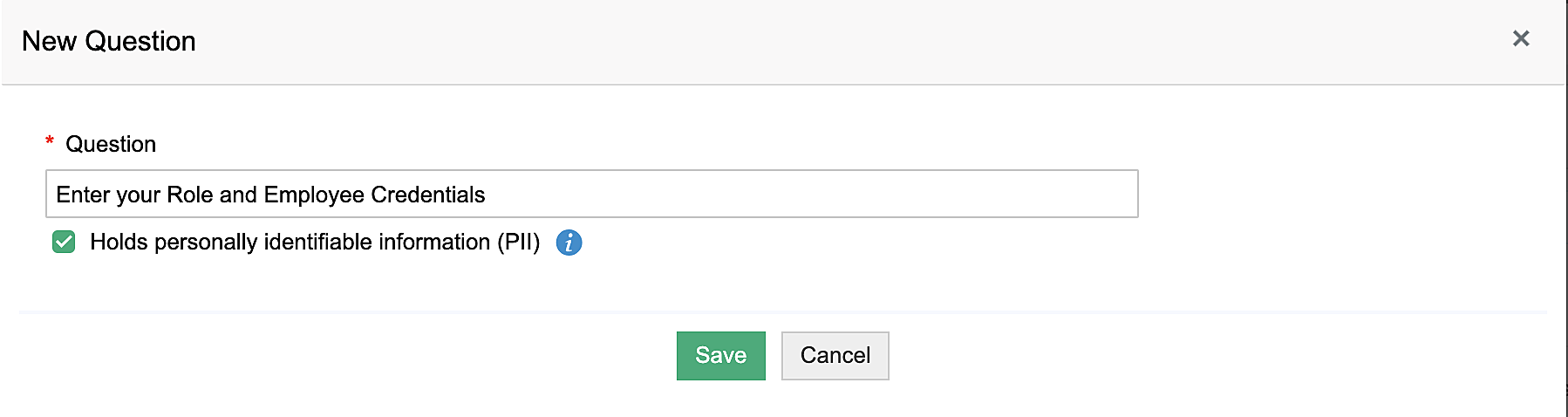
Task: Dismiss the dialog using the X icon
Action: click(x=1521, y=38)
